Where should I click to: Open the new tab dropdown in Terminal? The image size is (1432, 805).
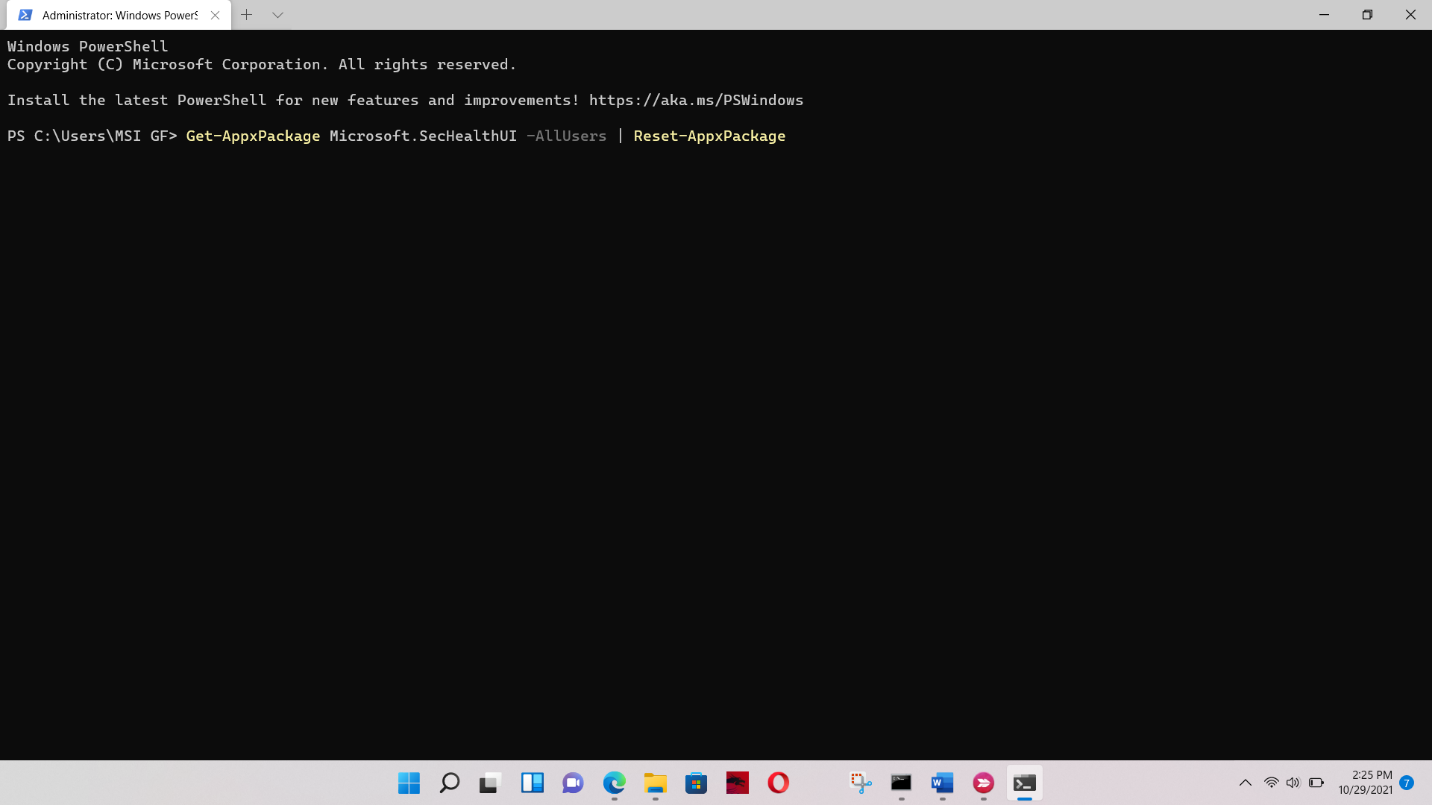(277, 15)
